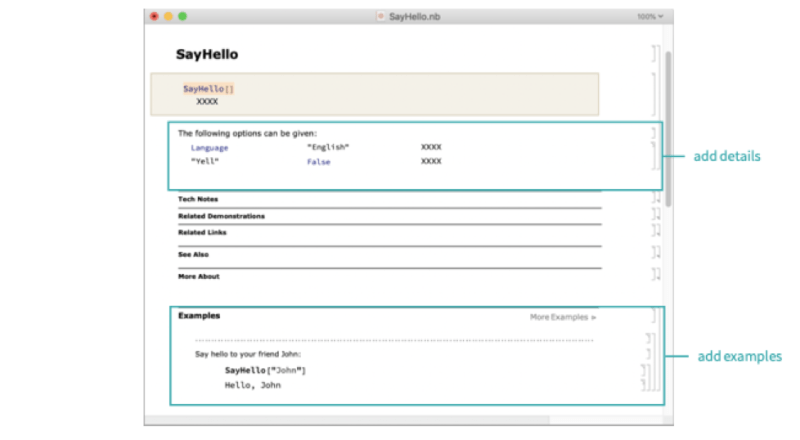Click the SayHello title heading
Screen dimensions: 800x440
click(x=207, y=54)
